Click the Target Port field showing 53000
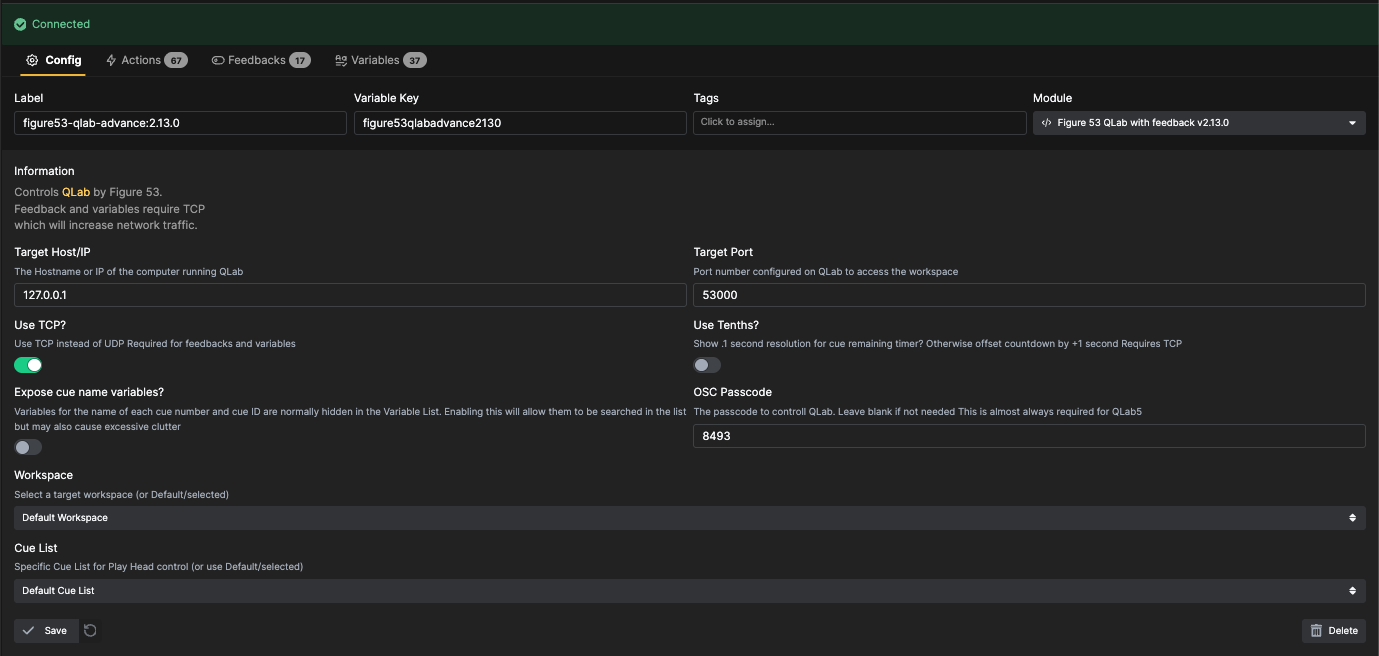 click(x=1029, y=295)
